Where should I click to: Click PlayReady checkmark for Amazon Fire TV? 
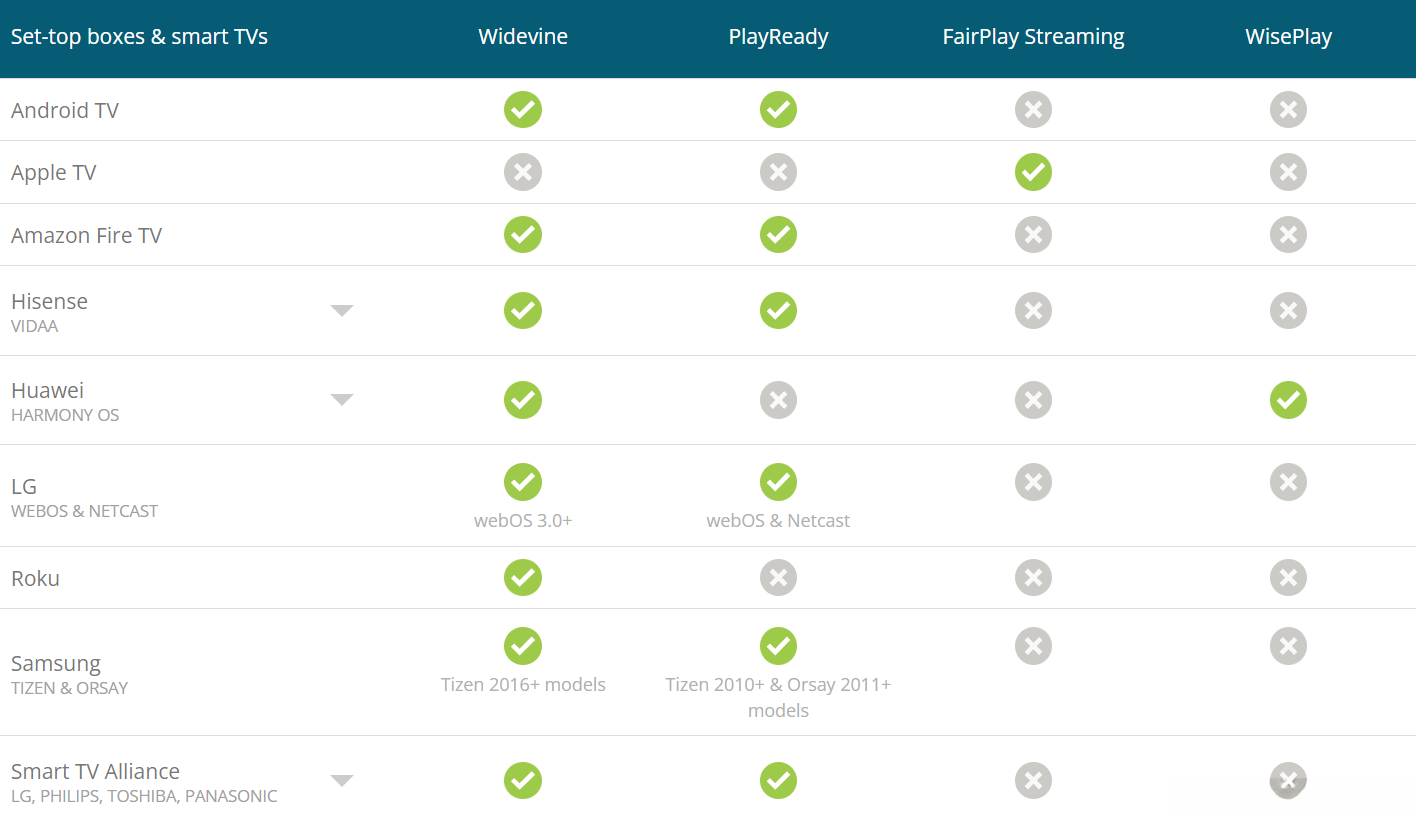pyautogui.click(x=778, y=235)
